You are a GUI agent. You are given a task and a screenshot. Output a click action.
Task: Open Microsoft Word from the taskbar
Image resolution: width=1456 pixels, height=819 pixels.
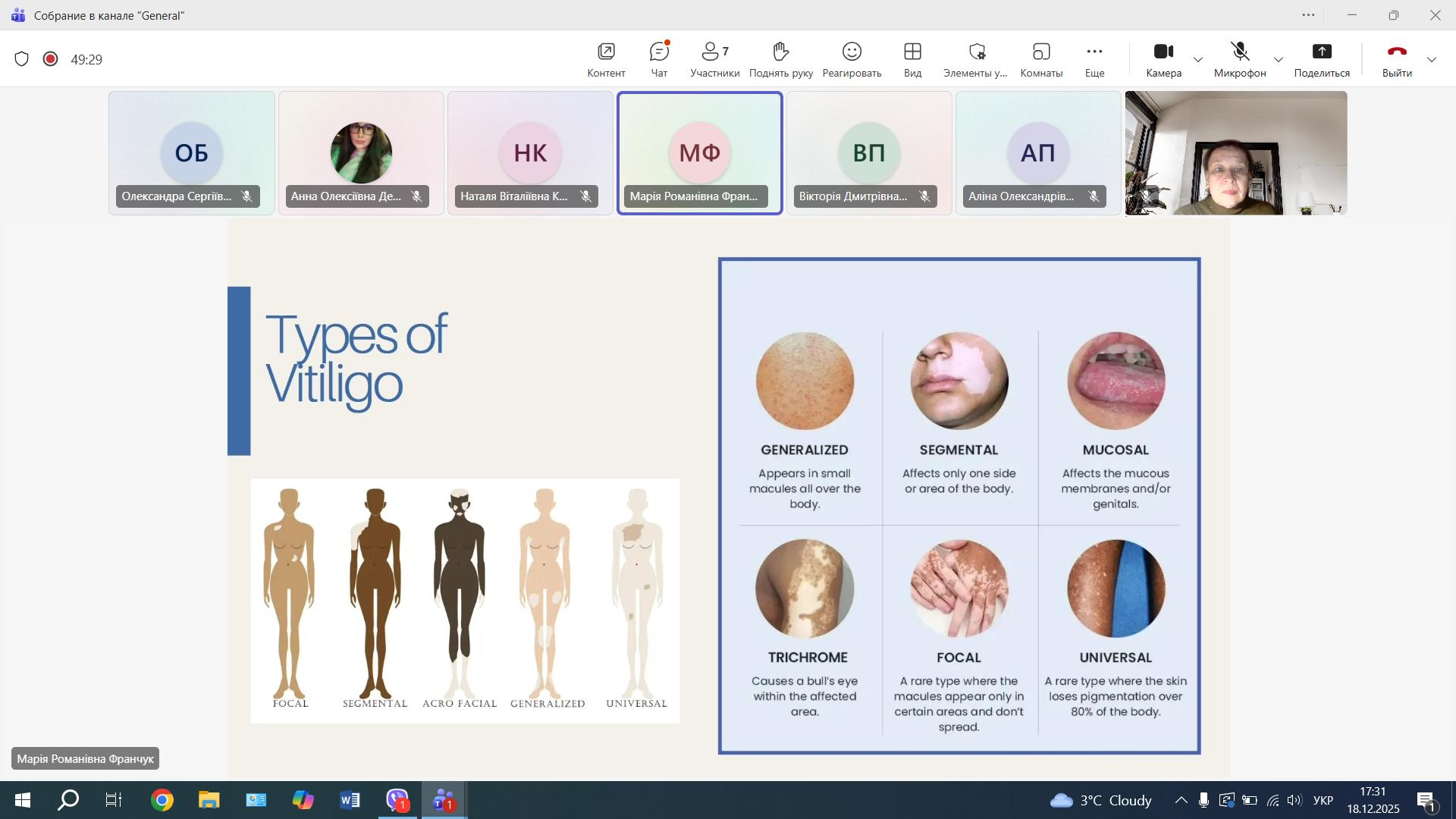350,801
